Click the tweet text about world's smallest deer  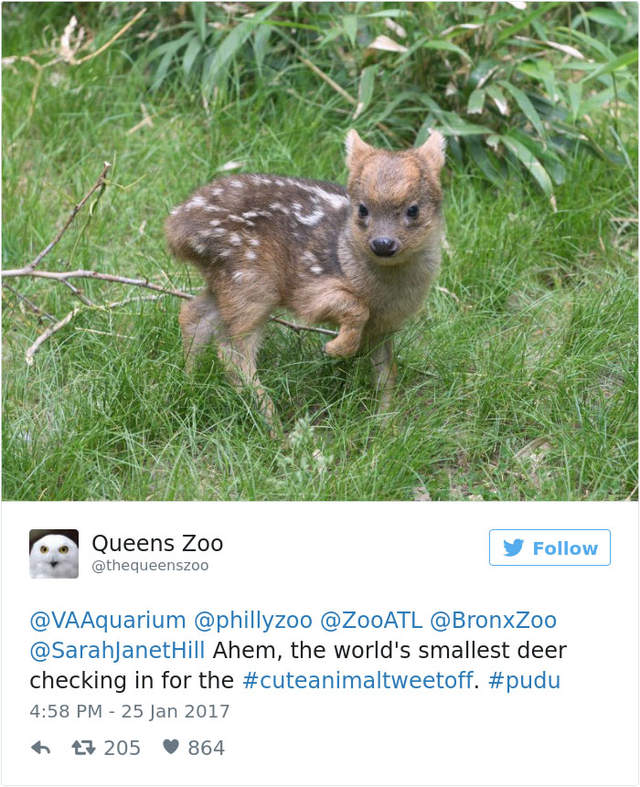click(298, 666)
